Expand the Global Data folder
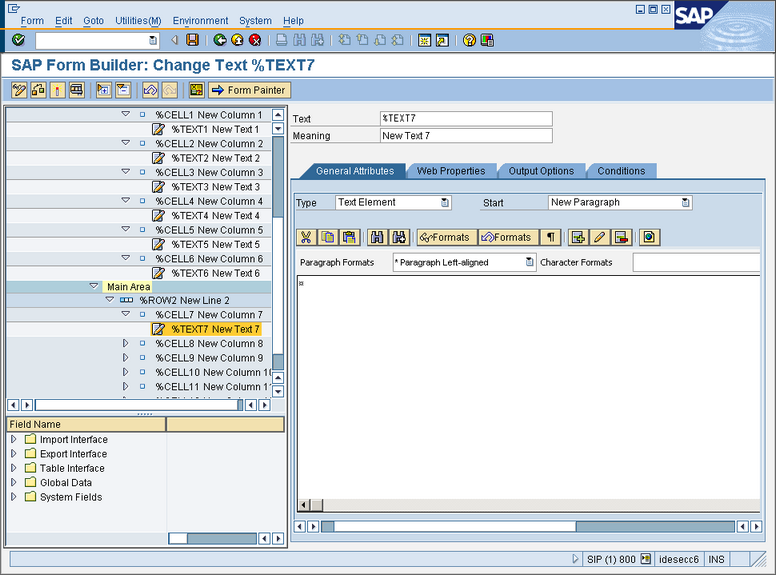Screen dimensions: 776x575 13,482
